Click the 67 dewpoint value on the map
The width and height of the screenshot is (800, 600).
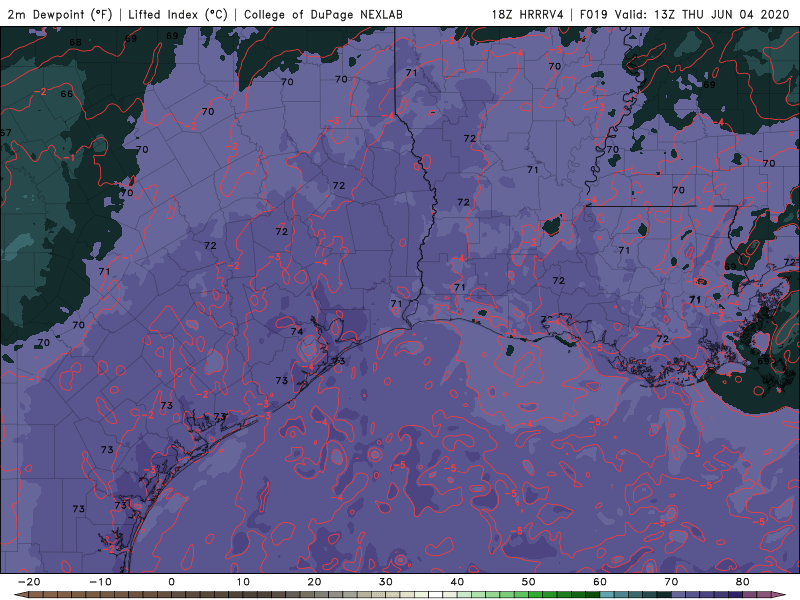click(6, 133)
